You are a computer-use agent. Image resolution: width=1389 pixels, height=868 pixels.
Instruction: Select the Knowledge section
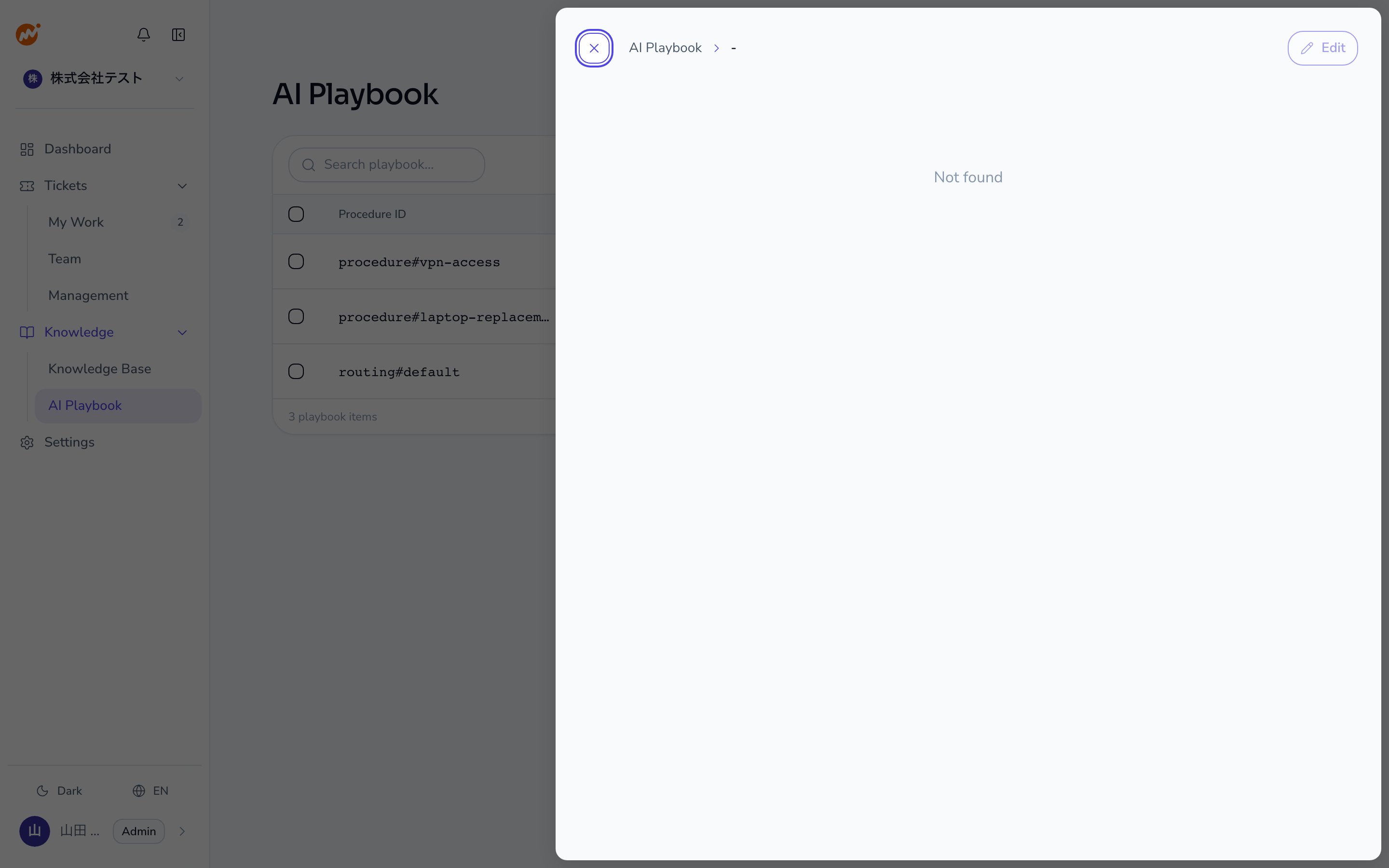click(x=105, y=332)
